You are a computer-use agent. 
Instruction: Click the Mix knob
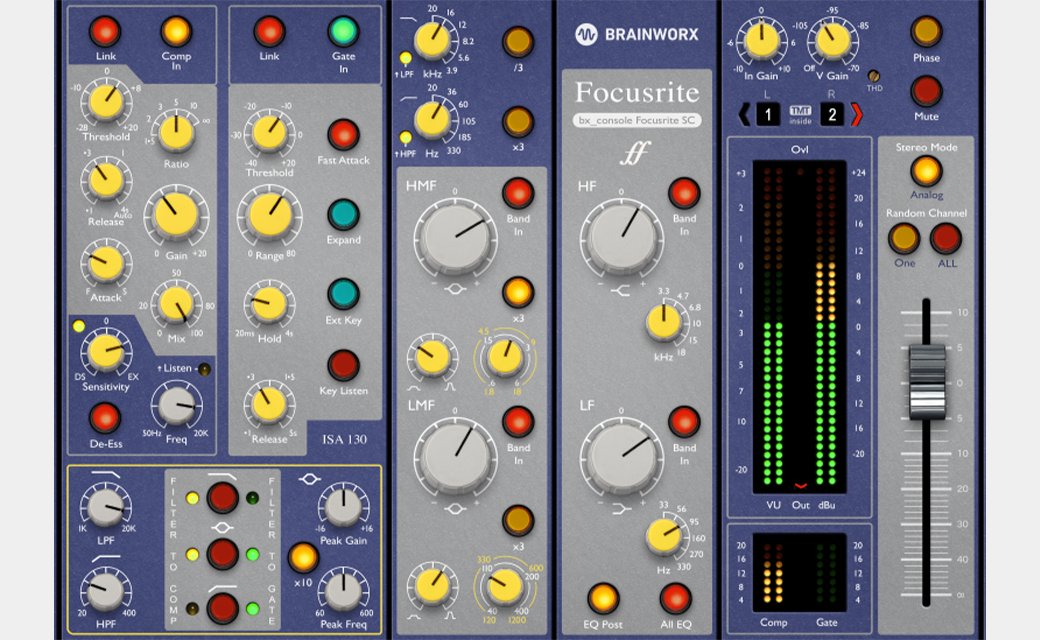click(176, 304)
